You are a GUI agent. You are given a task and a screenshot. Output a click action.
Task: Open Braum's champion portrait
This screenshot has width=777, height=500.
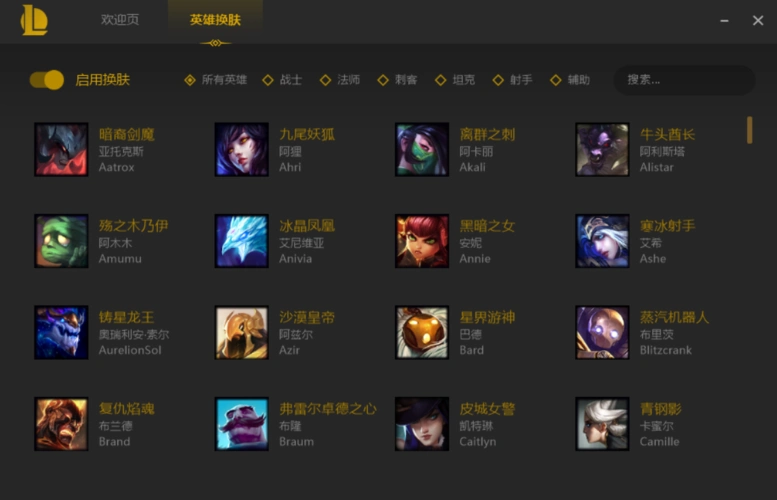pos(241,424)
